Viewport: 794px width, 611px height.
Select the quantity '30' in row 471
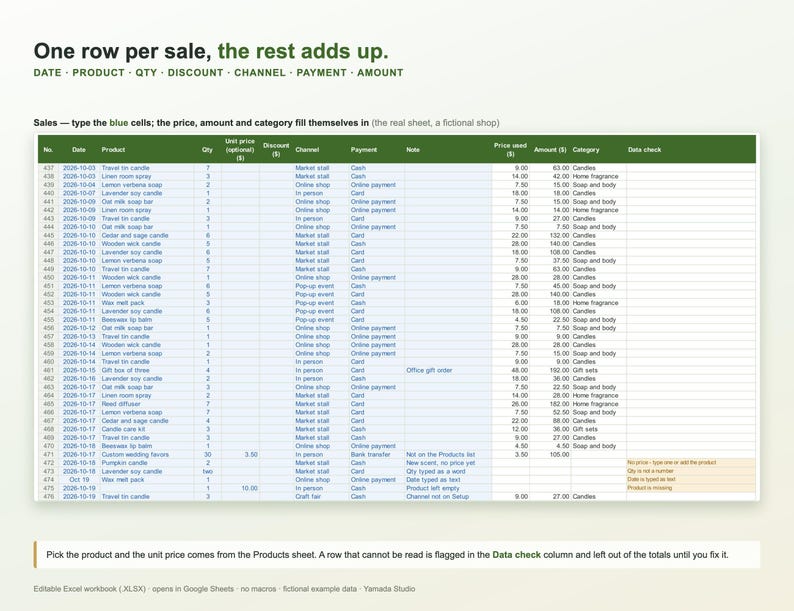pyautogui.click(x=208, y=455)
